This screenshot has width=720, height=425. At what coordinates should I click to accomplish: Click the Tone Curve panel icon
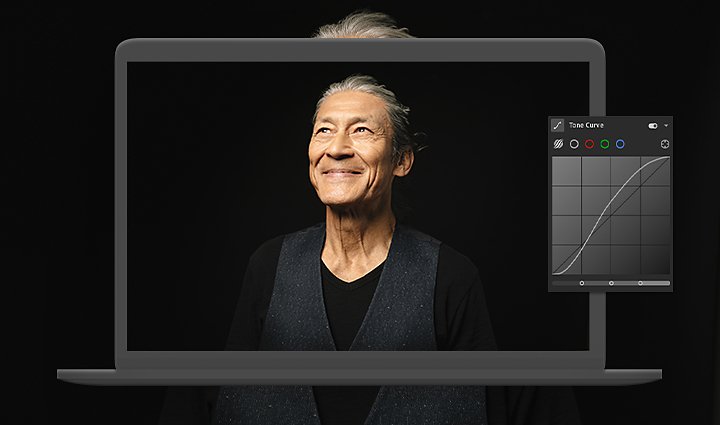point(557,125)
